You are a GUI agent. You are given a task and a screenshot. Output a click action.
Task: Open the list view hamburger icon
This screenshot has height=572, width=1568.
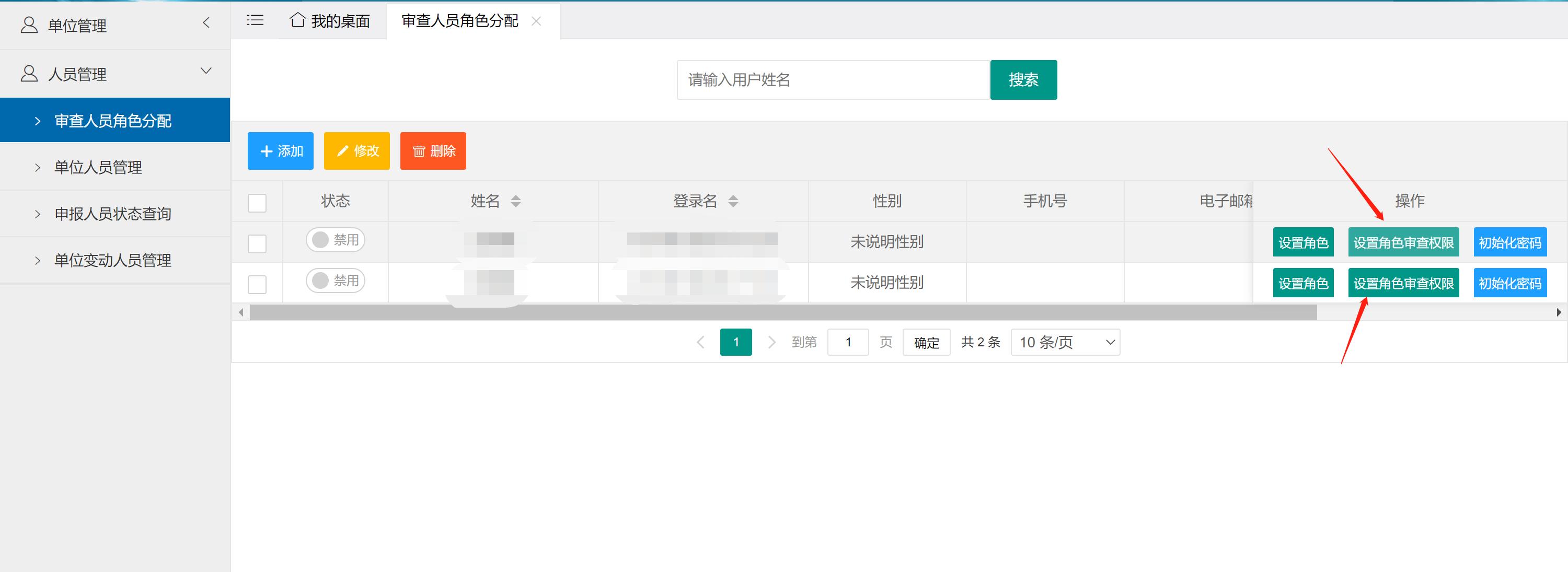tap(255, 20)
